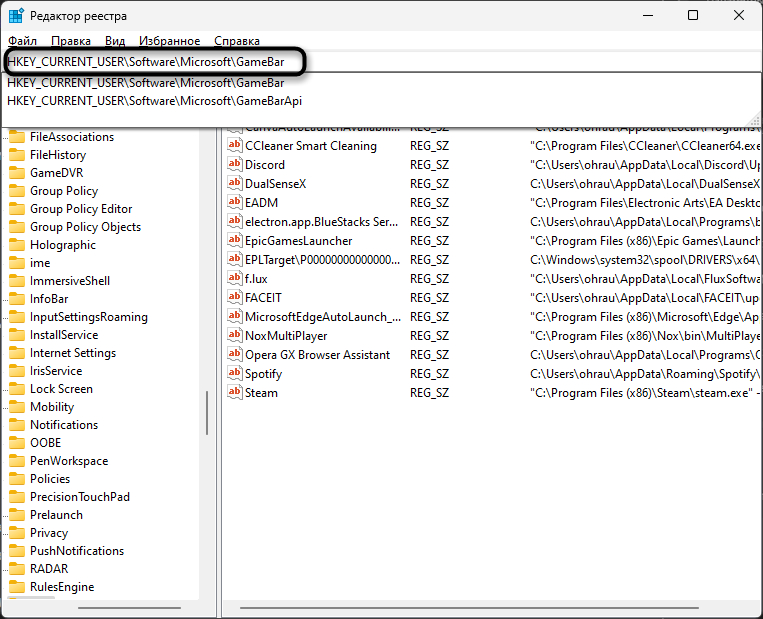This screenshot has width=763, height=619.
Task: Click the Opera GX Browser Assistant icon
Action: click(235, 354)
